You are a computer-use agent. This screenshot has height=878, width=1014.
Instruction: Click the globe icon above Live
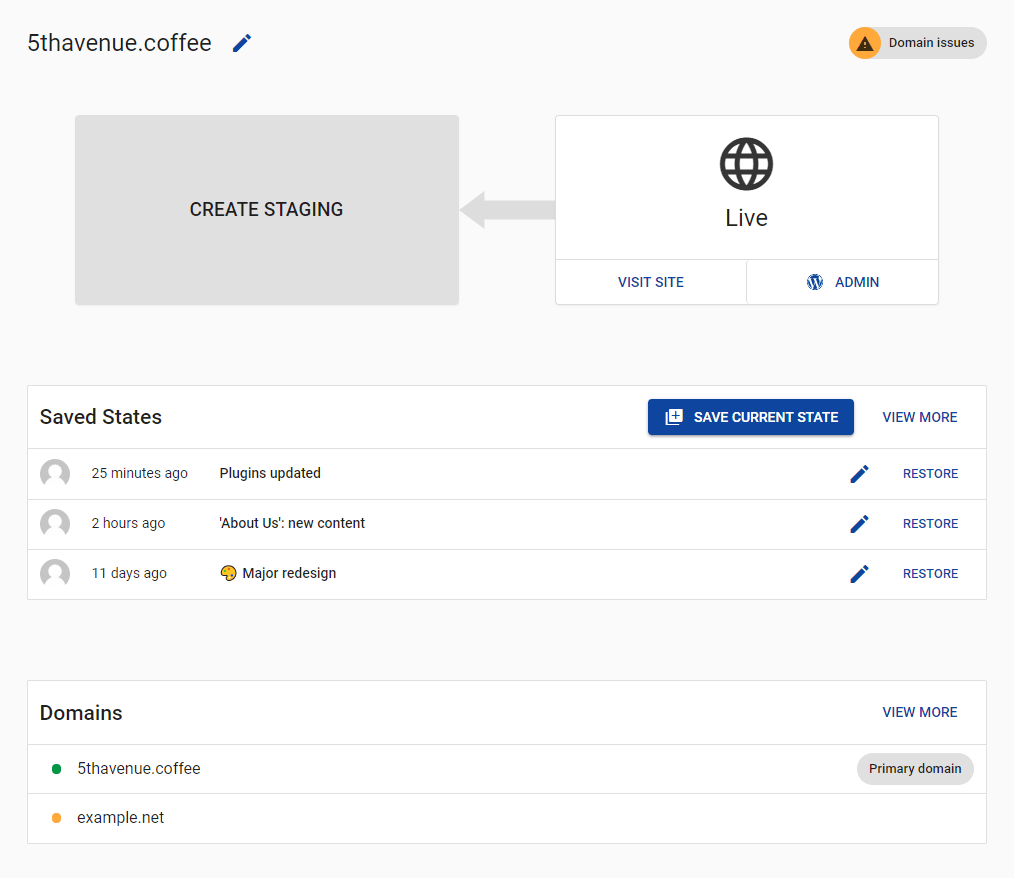[x=746, y=164]
